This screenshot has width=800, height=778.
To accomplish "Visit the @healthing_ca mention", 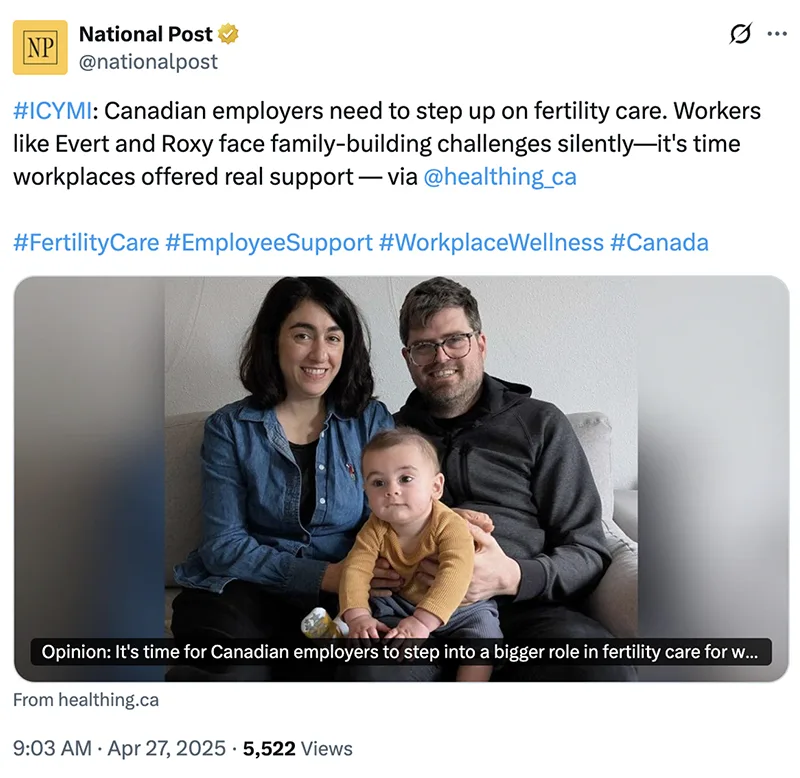I will tap(500, 177).
